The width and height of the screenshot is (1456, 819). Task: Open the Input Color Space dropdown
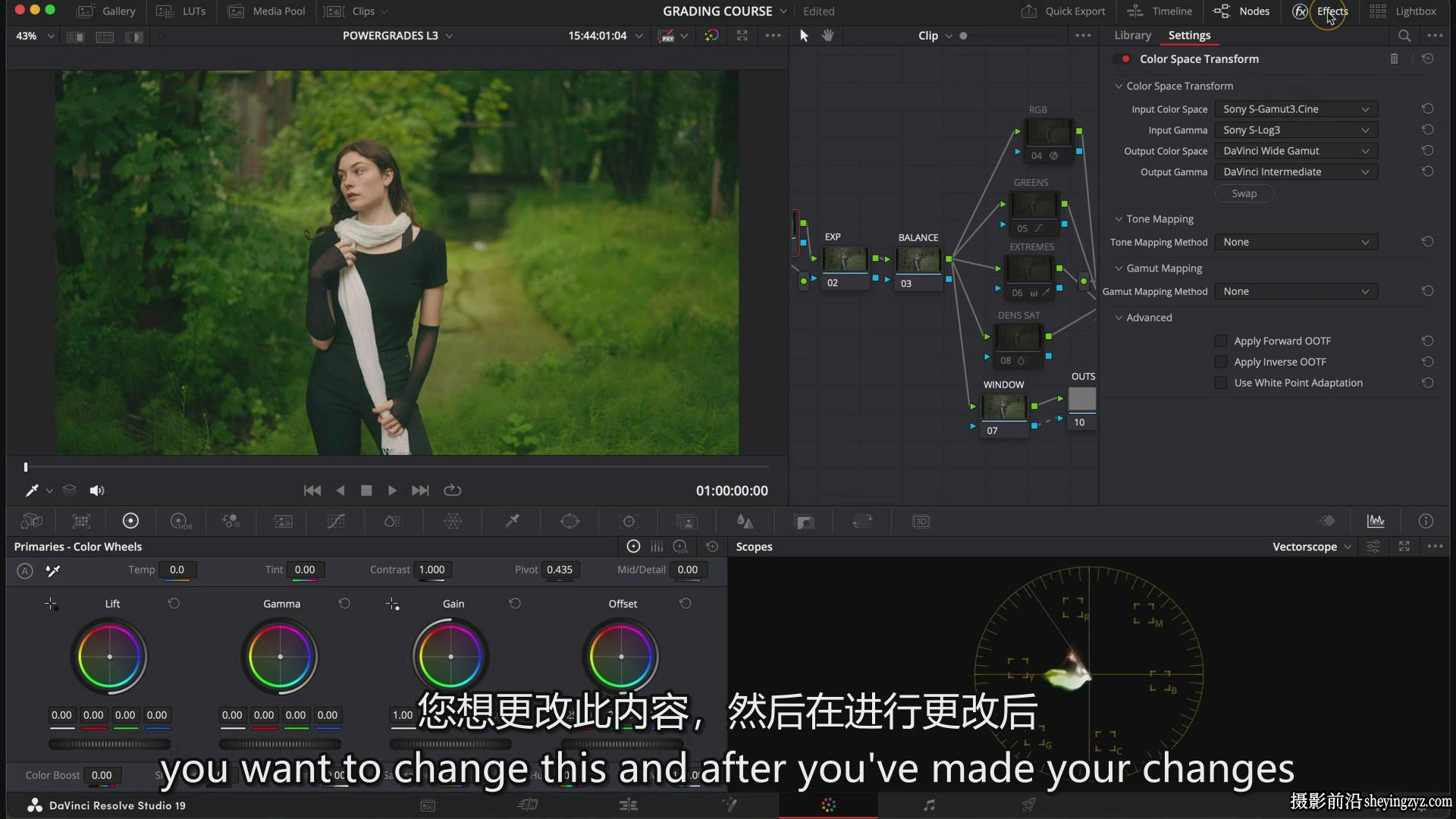(1295, 109)
